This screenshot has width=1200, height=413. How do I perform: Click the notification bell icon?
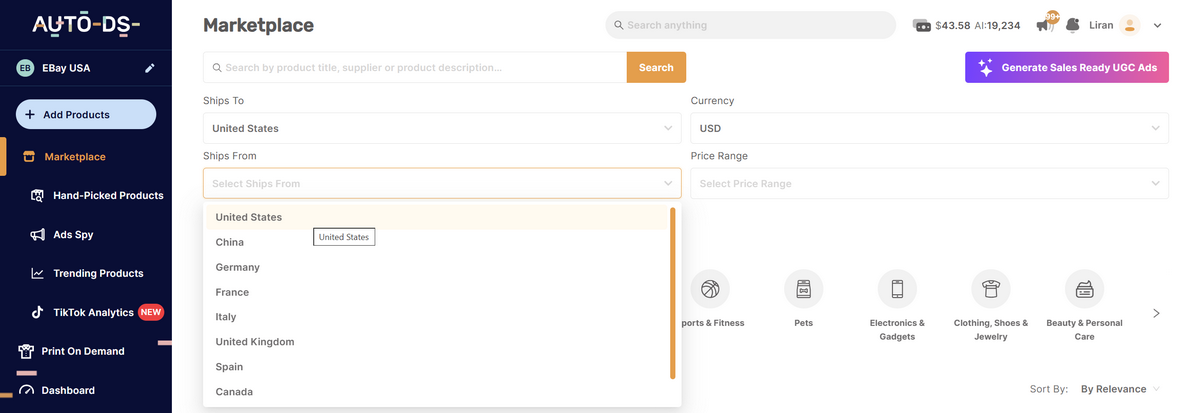[1072, 25]
